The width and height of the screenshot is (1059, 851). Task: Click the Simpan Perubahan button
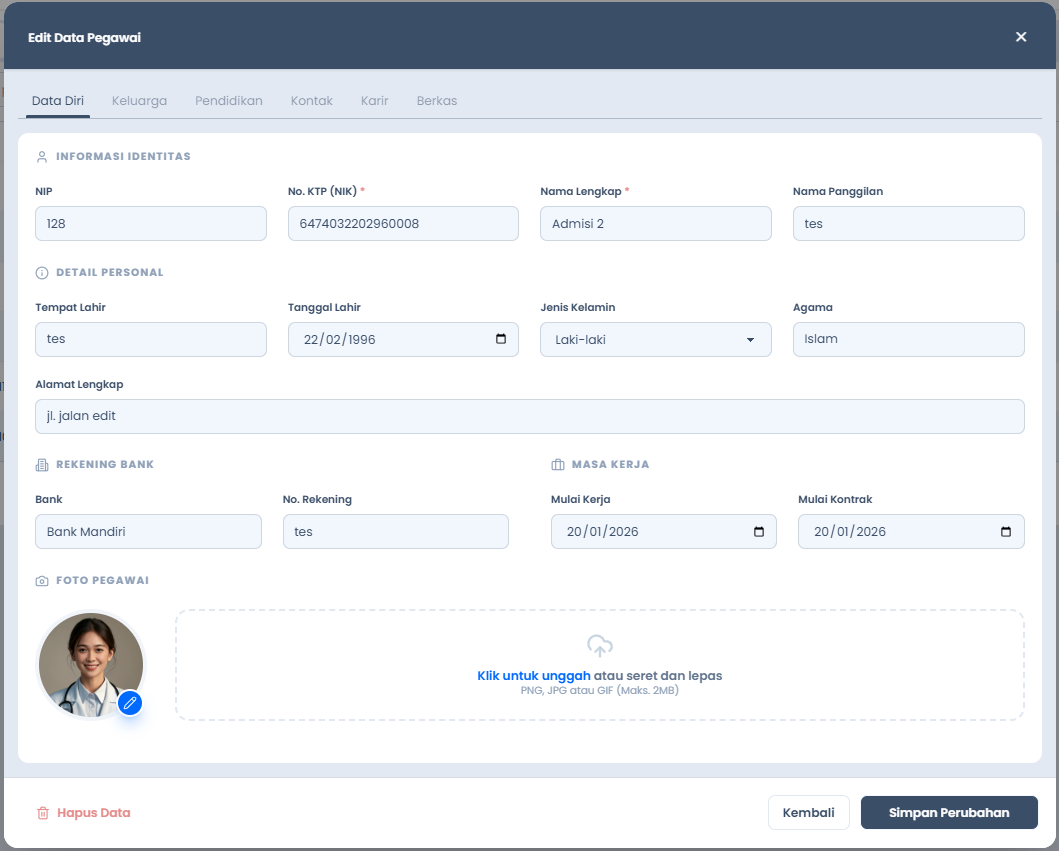tap(949, 813)
